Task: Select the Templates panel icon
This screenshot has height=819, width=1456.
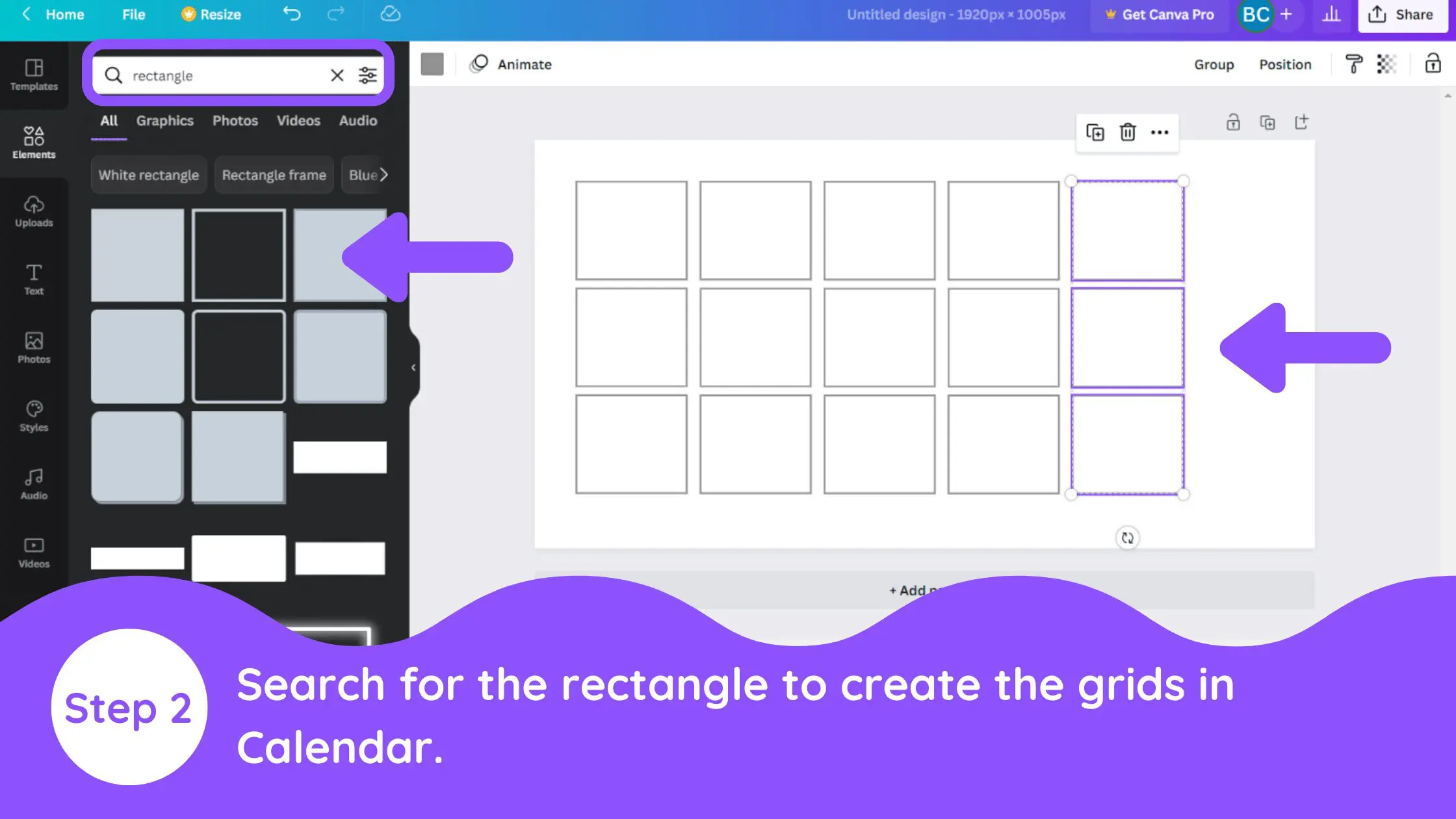Action: (x=33, y=75)
